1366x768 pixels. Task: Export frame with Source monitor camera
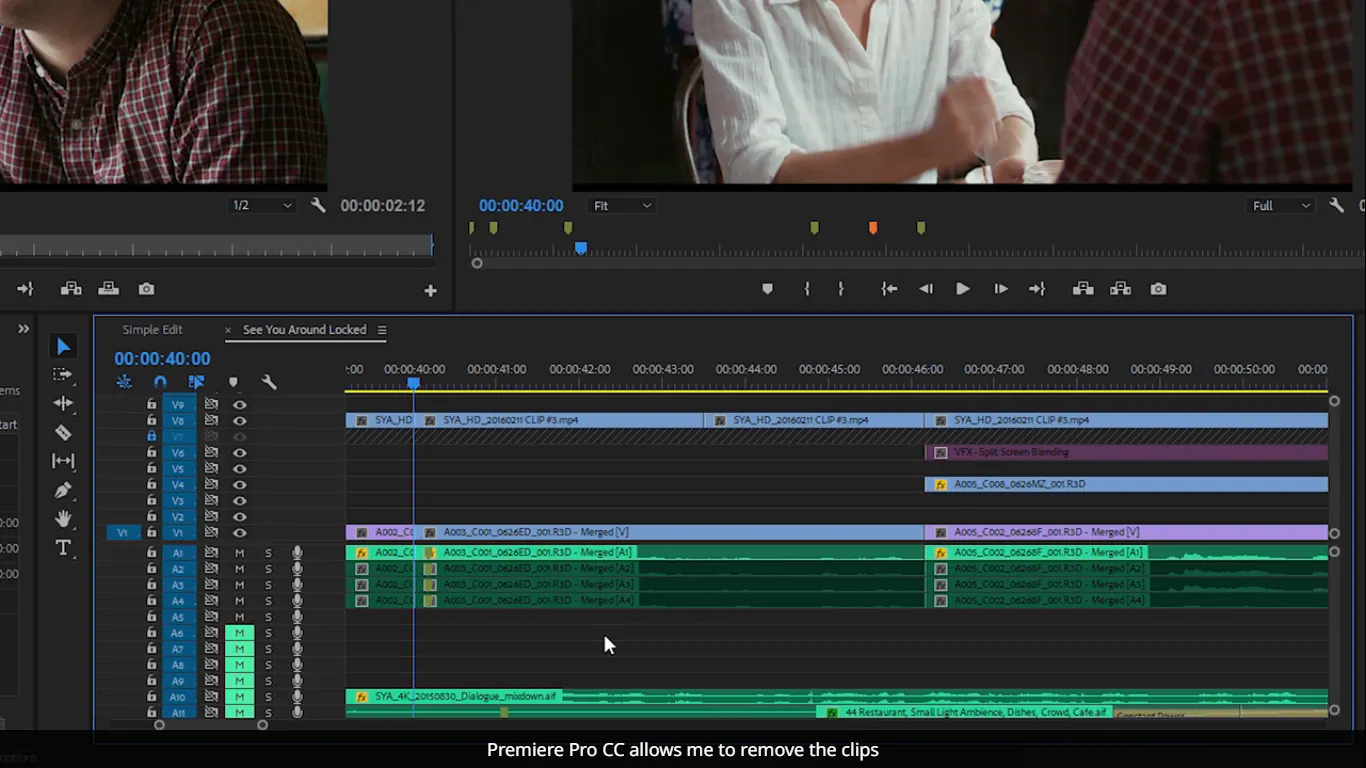pos(146,289)
